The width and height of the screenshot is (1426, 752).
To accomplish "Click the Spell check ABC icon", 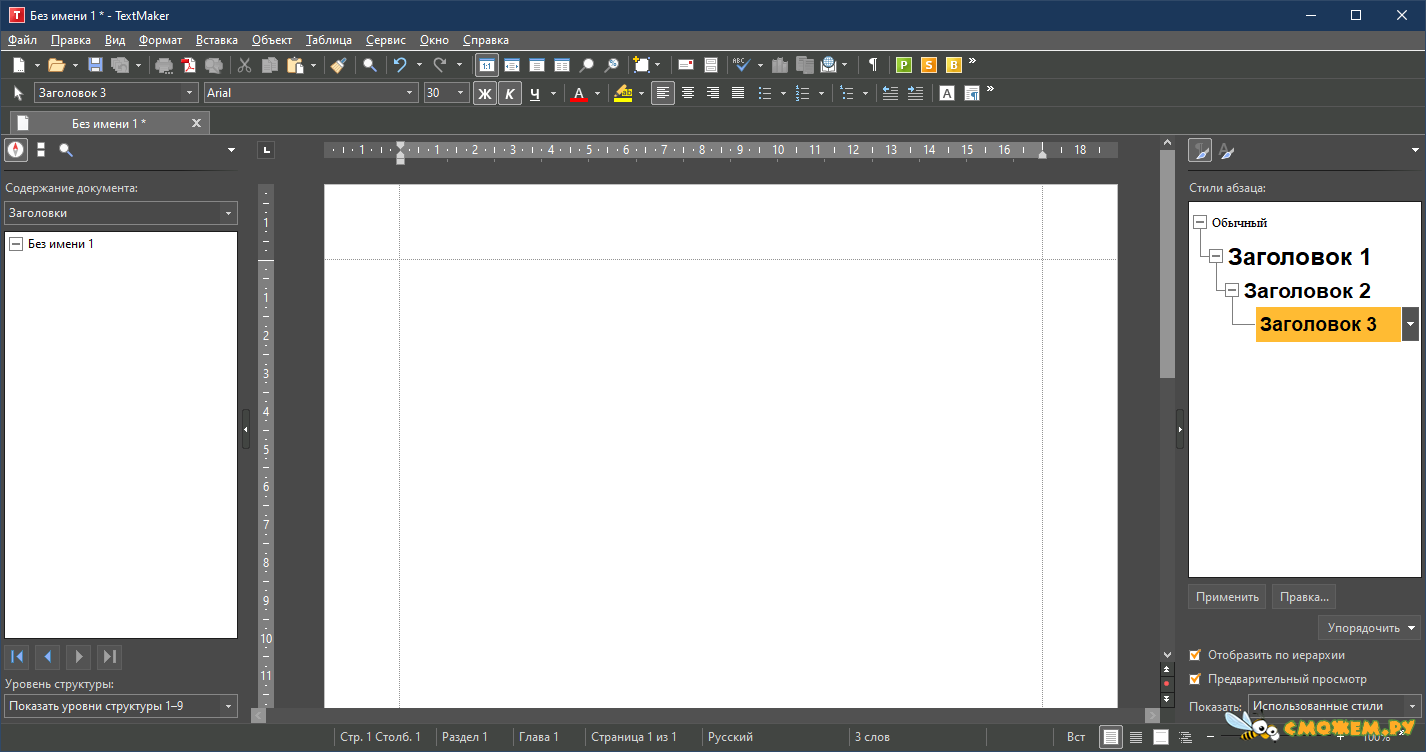I will pyautogui.click(x=741, y=65).
